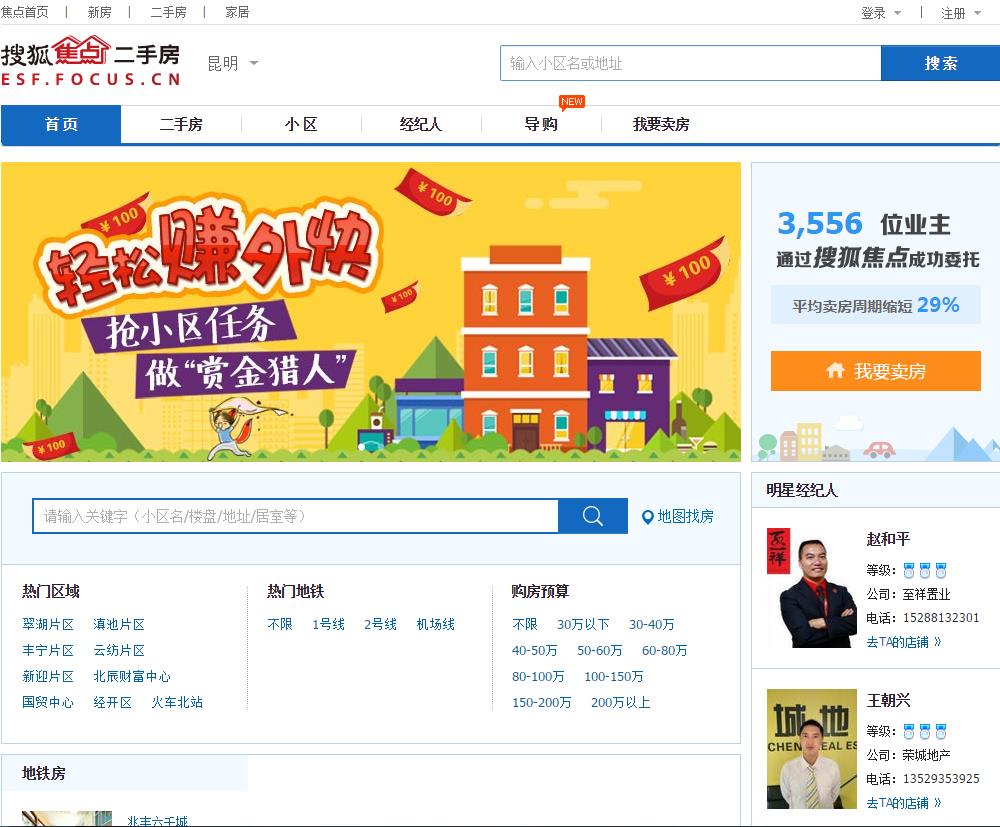Focus the top 输入小区名或地址 search field
The image size is (1000, 827).
click(x=691, y=63)
